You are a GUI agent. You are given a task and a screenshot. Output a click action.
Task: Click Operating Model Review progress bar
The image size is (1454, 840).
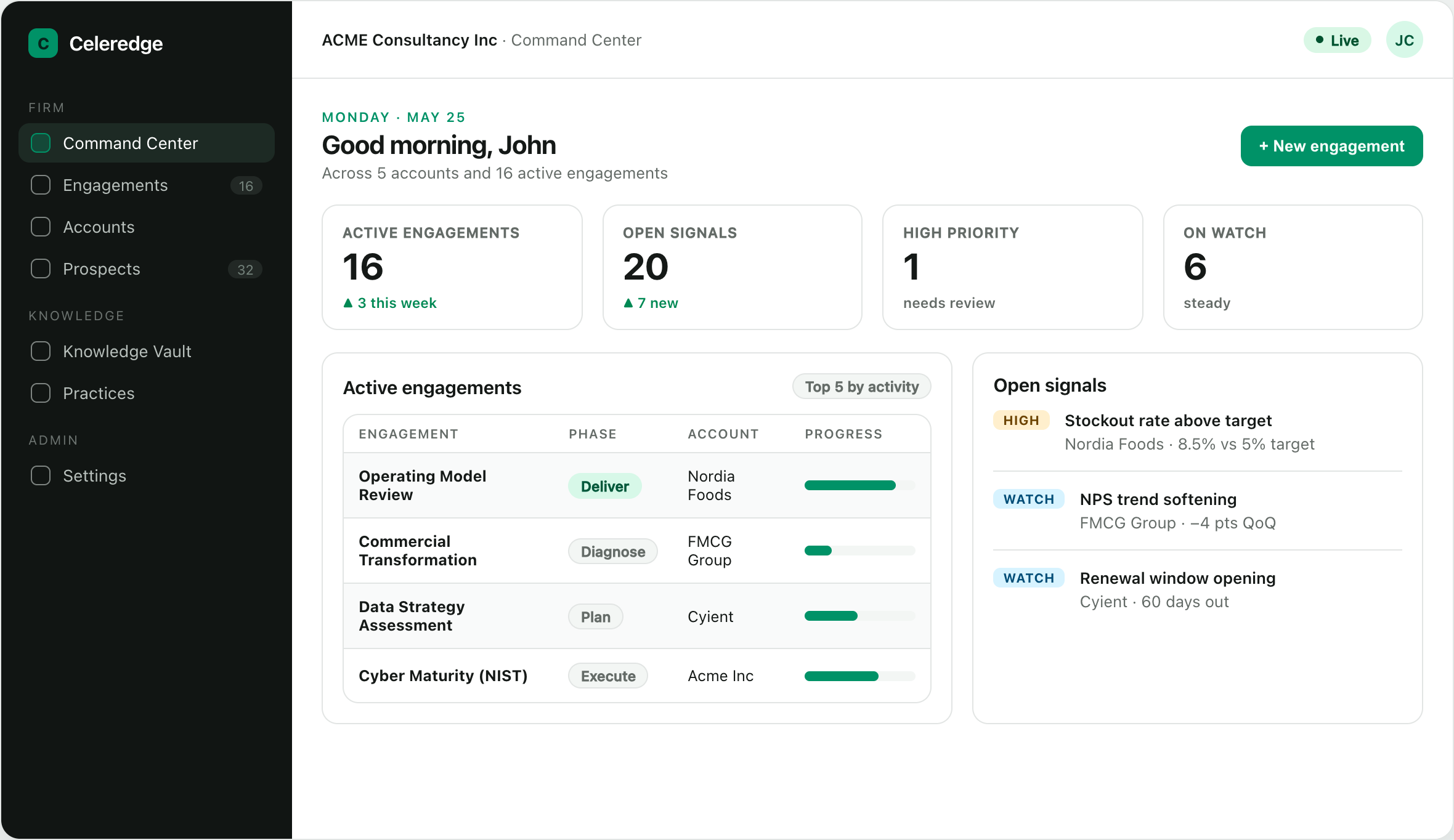(860, 485)
